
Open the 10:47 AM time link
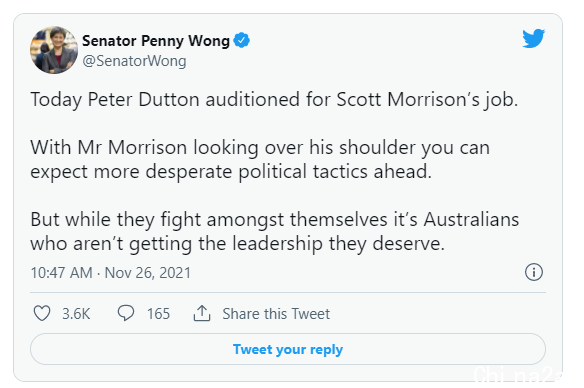61,273
